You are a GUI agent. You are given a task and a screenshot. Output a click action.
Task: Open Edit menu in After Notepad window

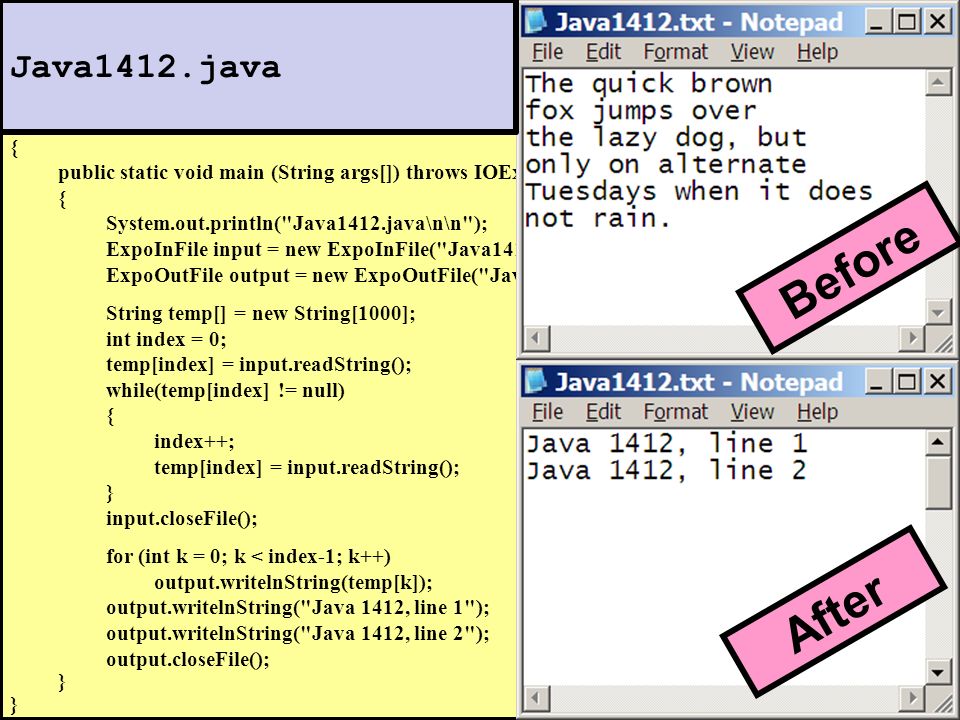point(603,412)
